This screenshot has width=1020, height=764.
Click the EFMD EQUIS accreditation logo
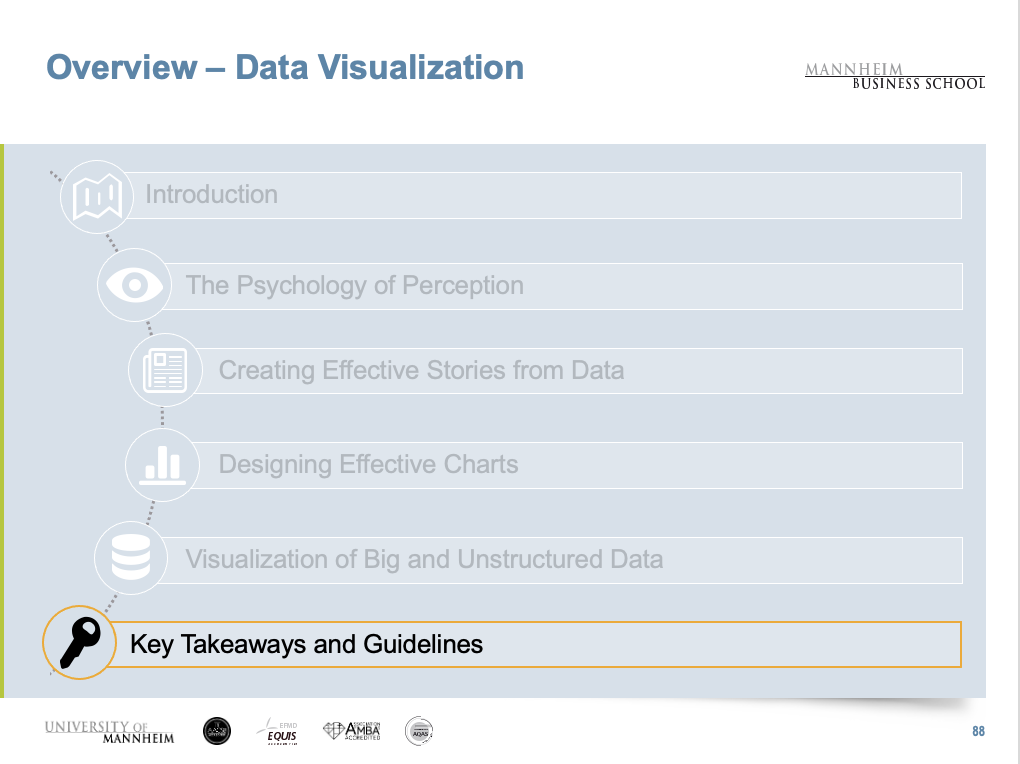(x=279, y=732)
